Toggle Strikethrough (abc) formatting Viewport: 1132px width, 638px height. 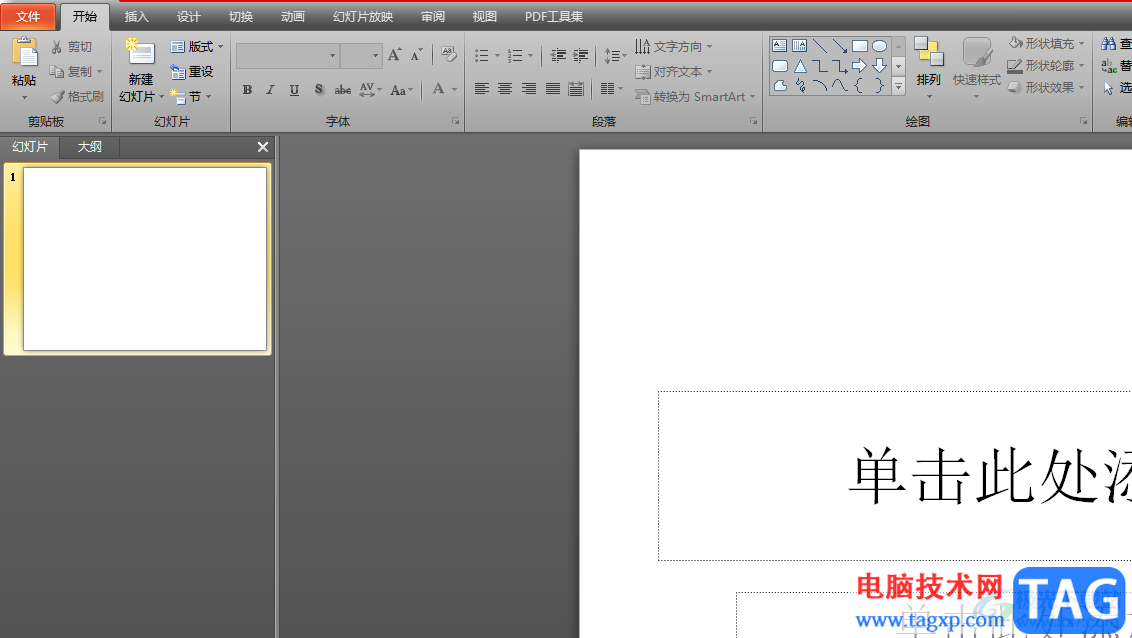pyautogui.click(x=343, y=89)
